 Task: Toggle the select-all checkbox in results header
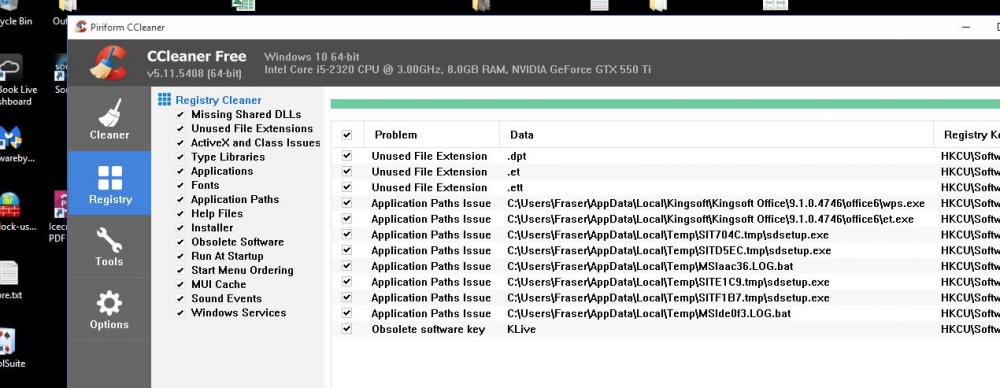coord(347,135)
